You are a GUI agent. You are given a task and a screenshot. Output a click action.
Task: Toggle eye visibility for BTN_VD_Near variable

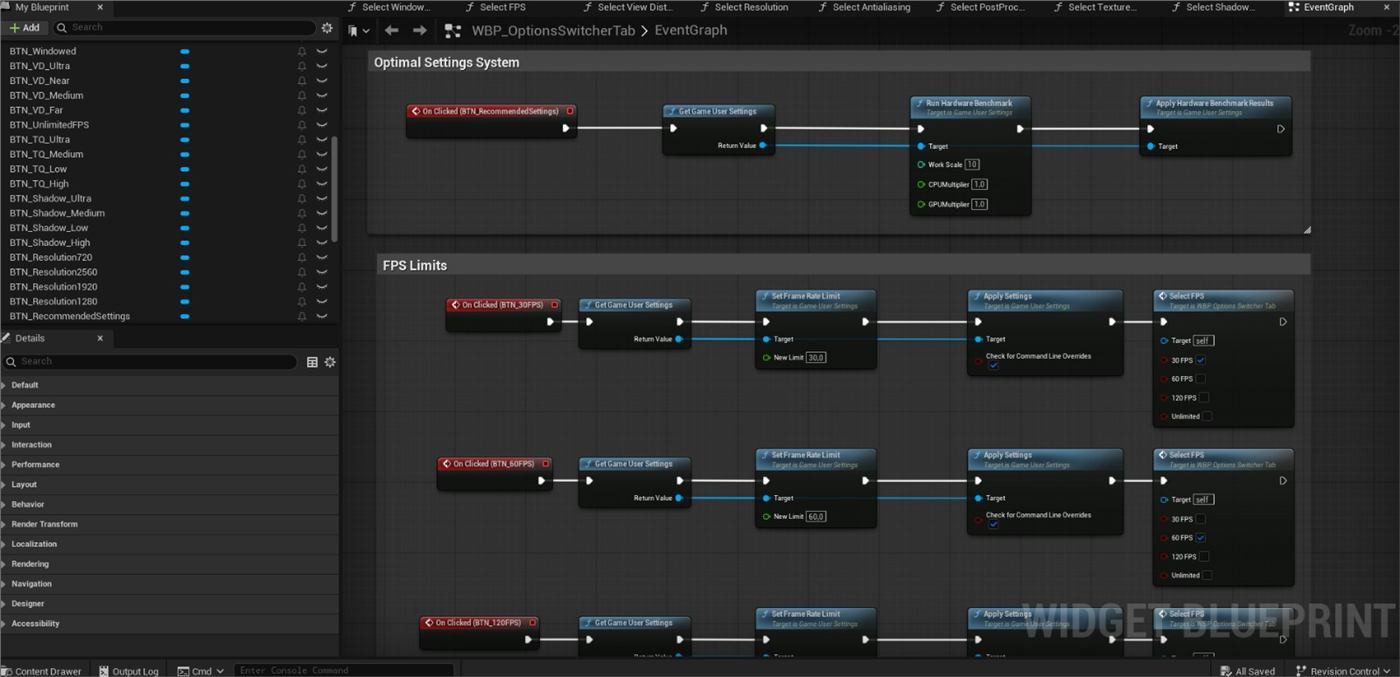click(322, 81)
